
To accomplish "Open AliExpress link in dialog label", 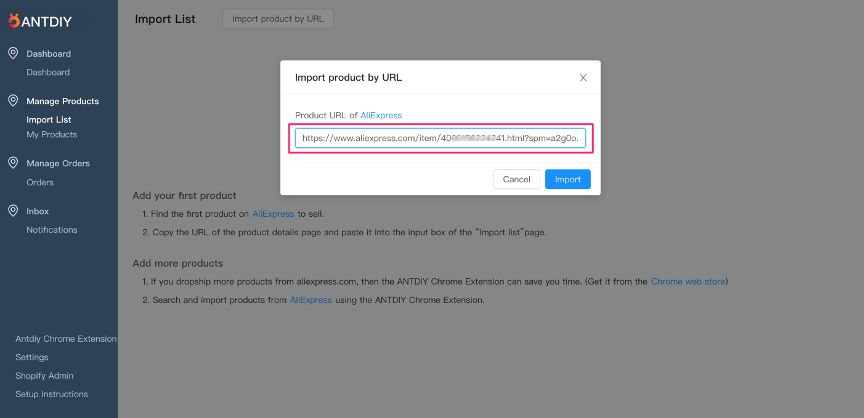I will tap(381, 116).
